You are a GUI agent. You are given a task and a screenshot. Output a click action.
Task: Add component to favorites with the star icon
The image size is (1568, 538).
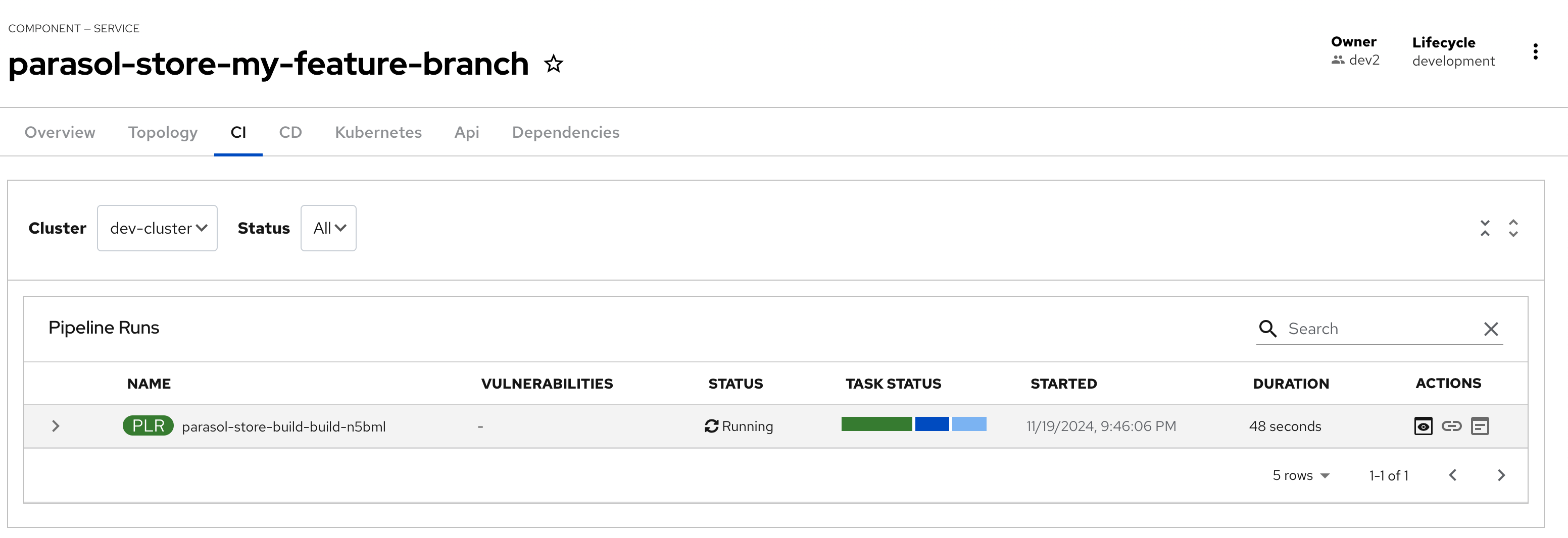(x=553, y=64)
